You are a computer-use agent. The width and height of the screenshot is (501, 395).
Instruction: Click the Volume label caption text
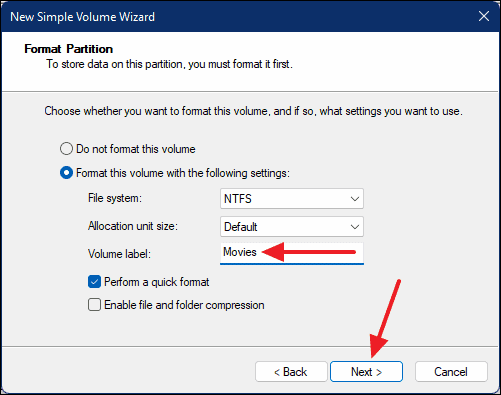click(119, 254)
